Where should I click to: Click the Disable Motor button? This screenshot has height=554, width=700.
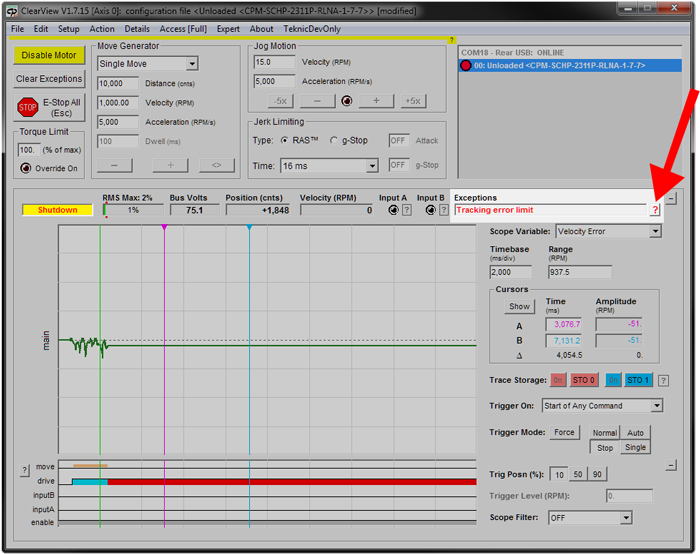point(49,56)
